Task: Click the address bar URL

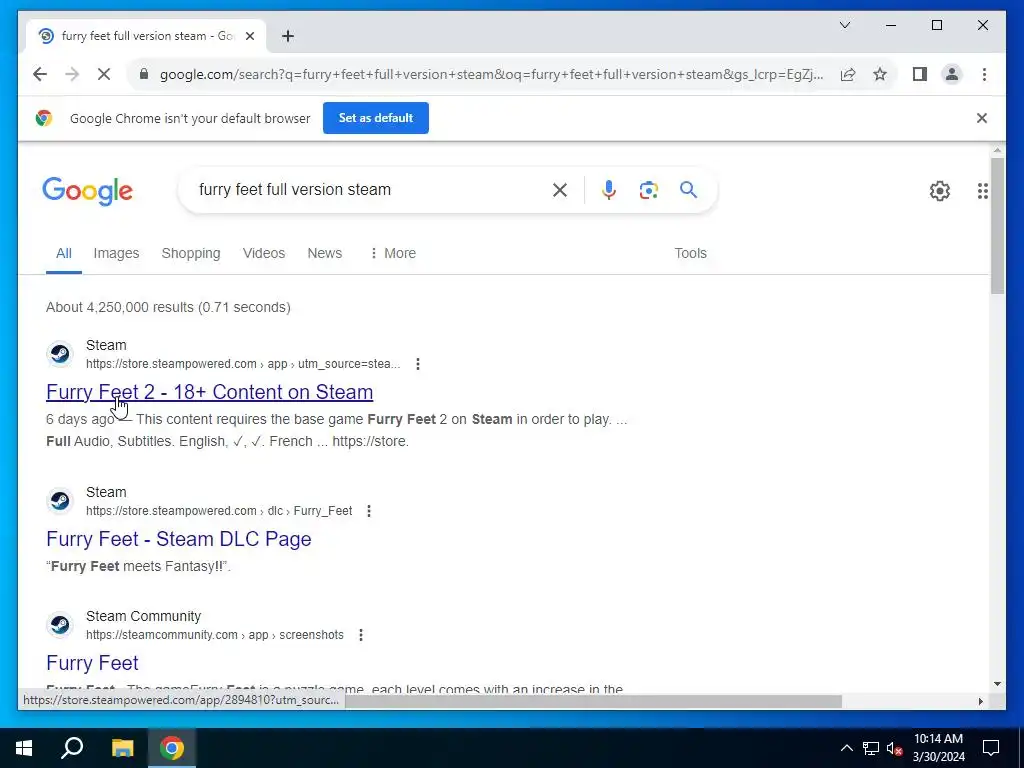Action: pyautogui.click(x=491, y=74)
